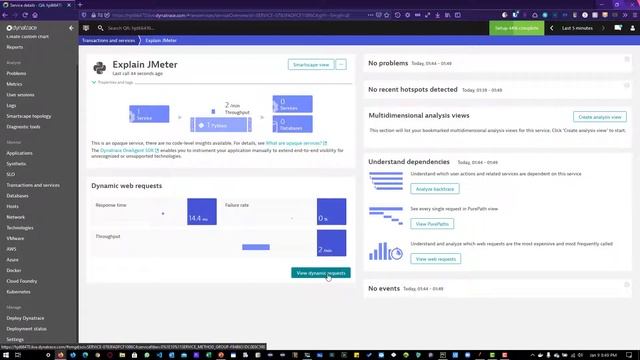Click the Python service icon beside title

pyautogui.click(x=100, y=67)
